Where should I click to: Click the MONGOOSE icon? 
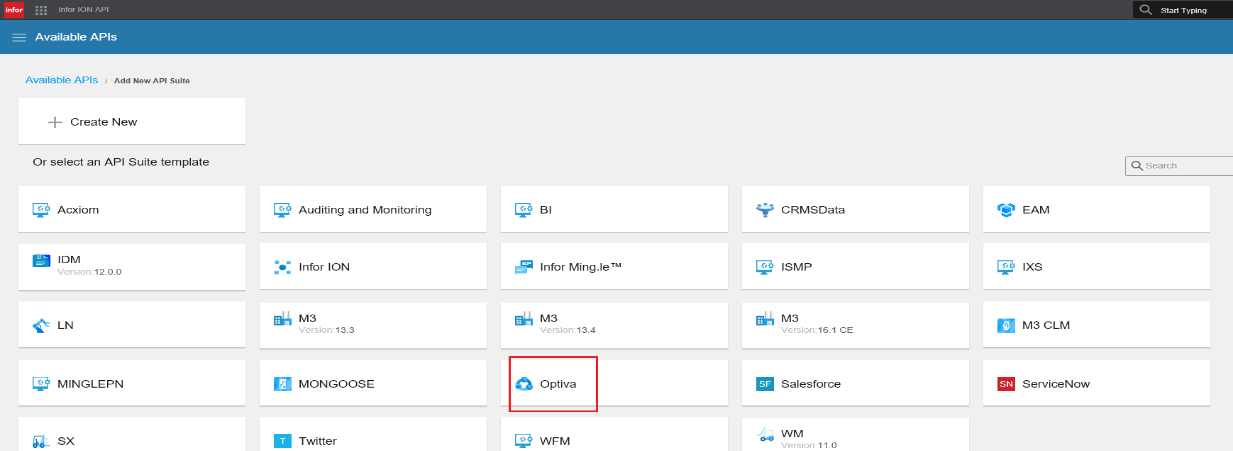coord(282,384)
